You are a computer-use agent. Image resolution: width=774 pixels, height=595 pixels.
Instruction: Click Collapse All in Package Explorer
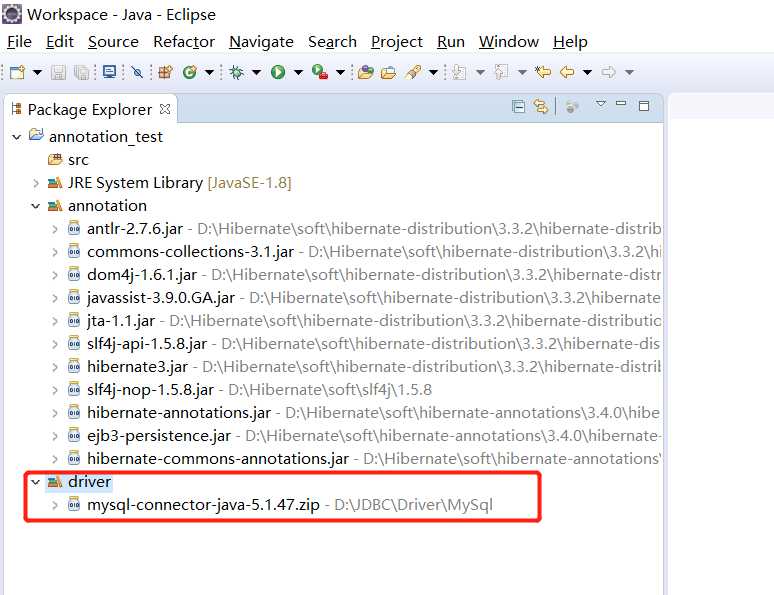[518, 106]
